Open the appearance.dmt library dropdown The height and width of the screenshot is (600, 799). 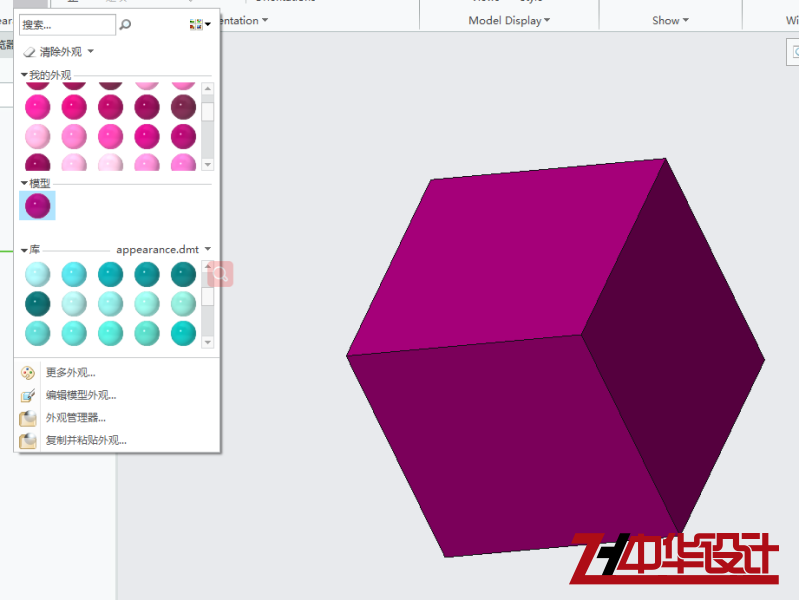208,249
